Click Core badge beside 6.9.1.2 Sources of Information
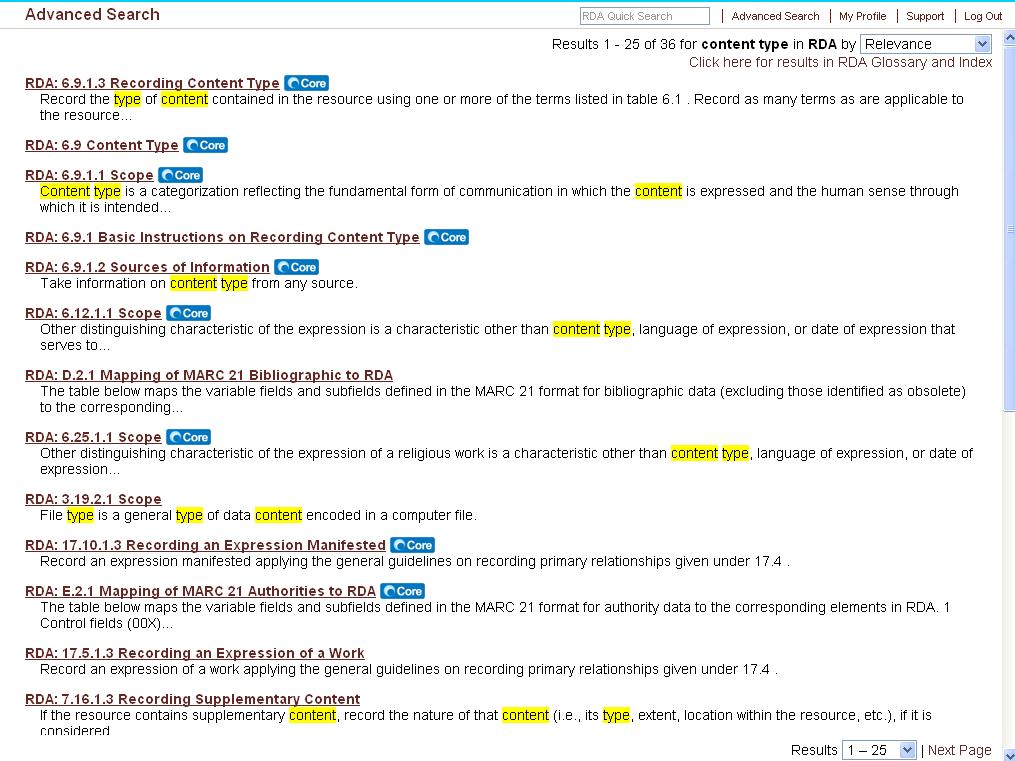The width and height of the screenshot is (1015, 761). point(296,267)
